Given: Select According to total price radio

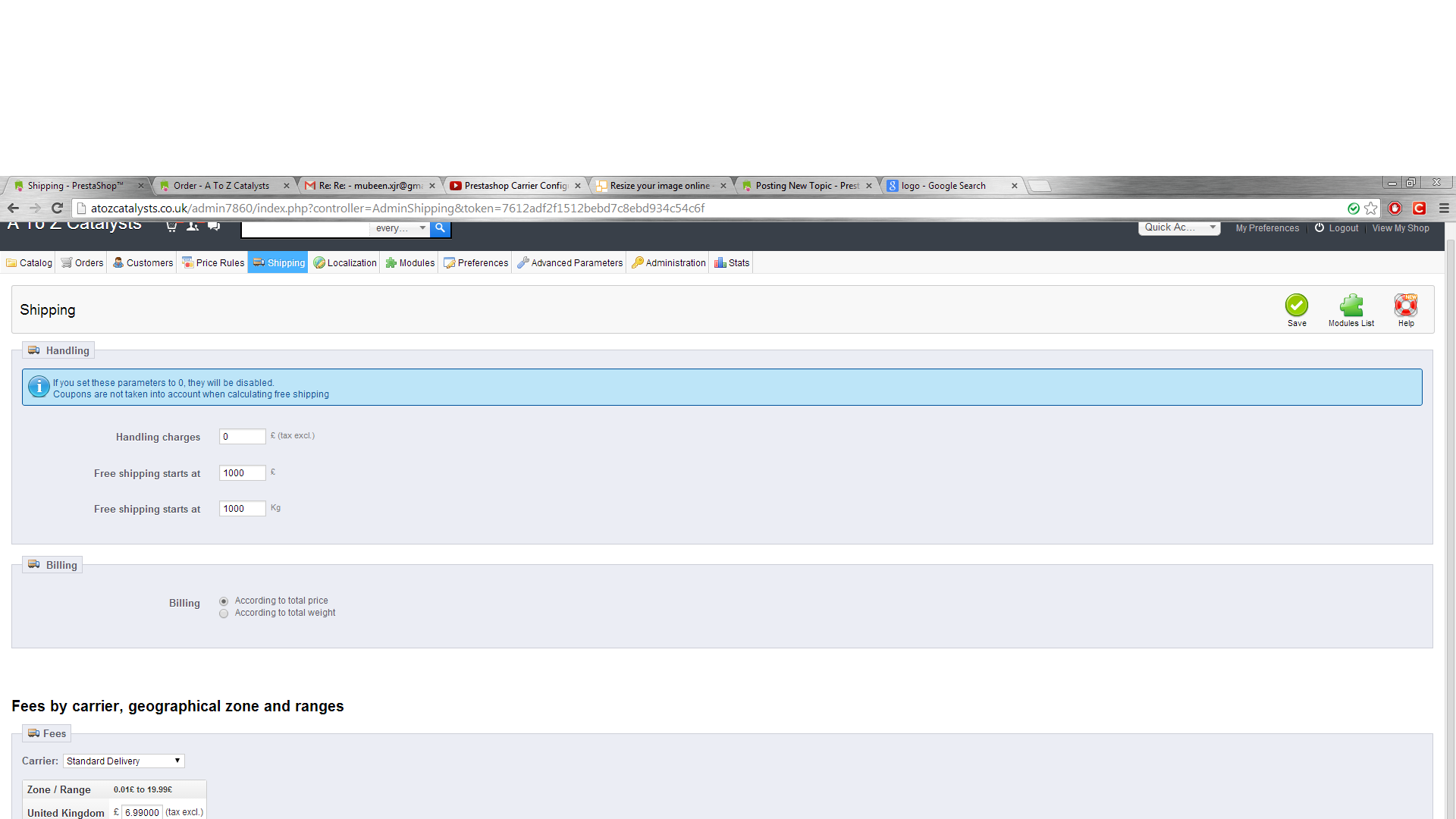Looking at the screenshot, I should coord(224,601).
